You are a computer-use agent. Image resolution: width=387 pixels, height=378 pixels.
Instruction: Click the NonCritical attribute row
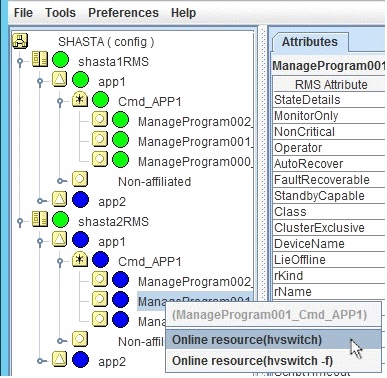click(329, 132)
